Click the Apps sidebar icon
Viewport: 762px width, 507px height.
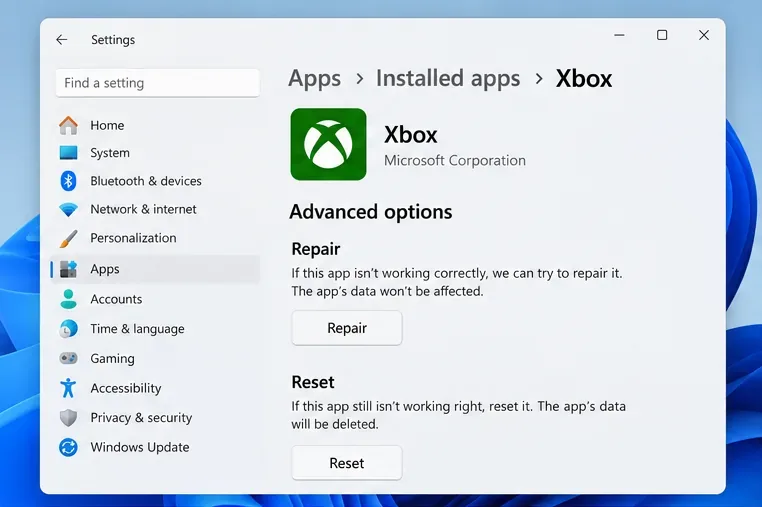coord(69,269)
